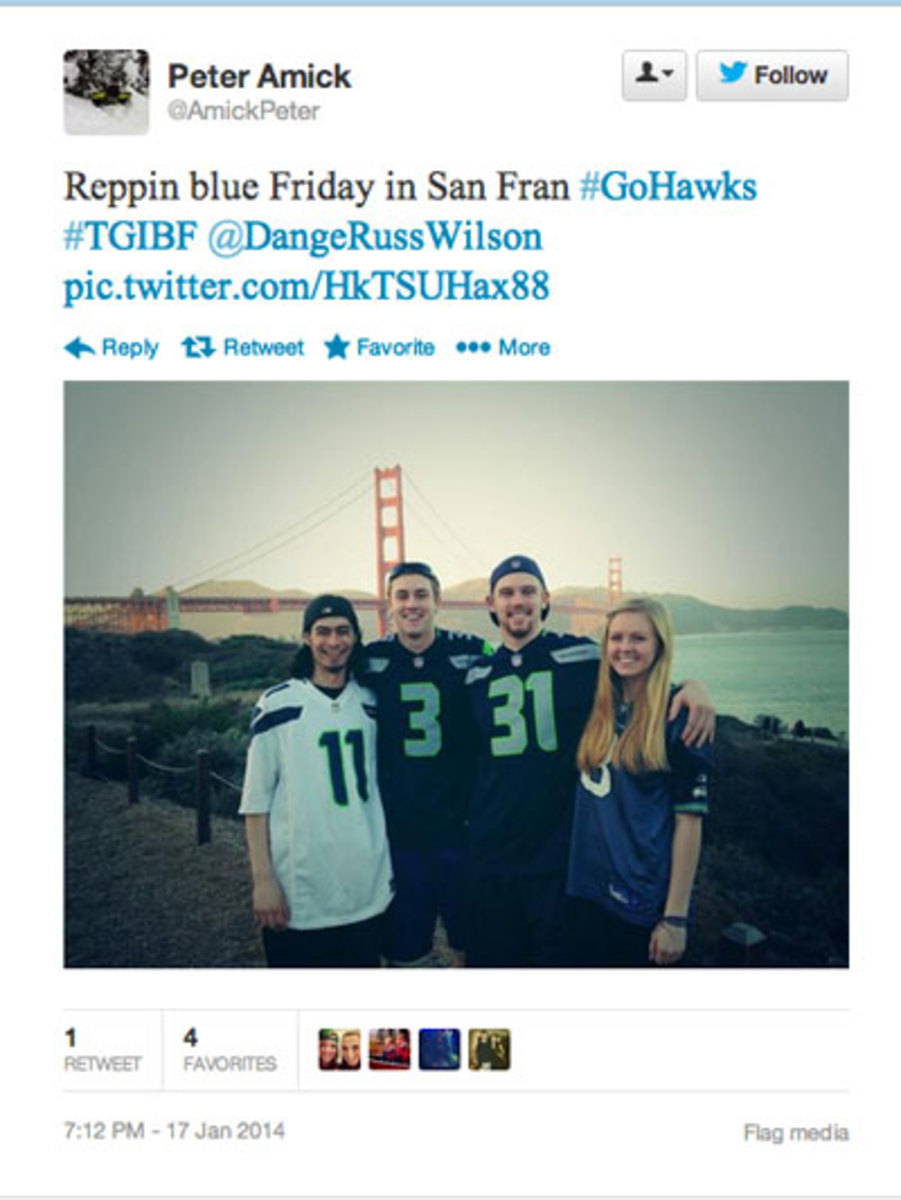901x1200 pixels.
Task: View the Golden Gate Bridge photo
Action: pos(456,674)
